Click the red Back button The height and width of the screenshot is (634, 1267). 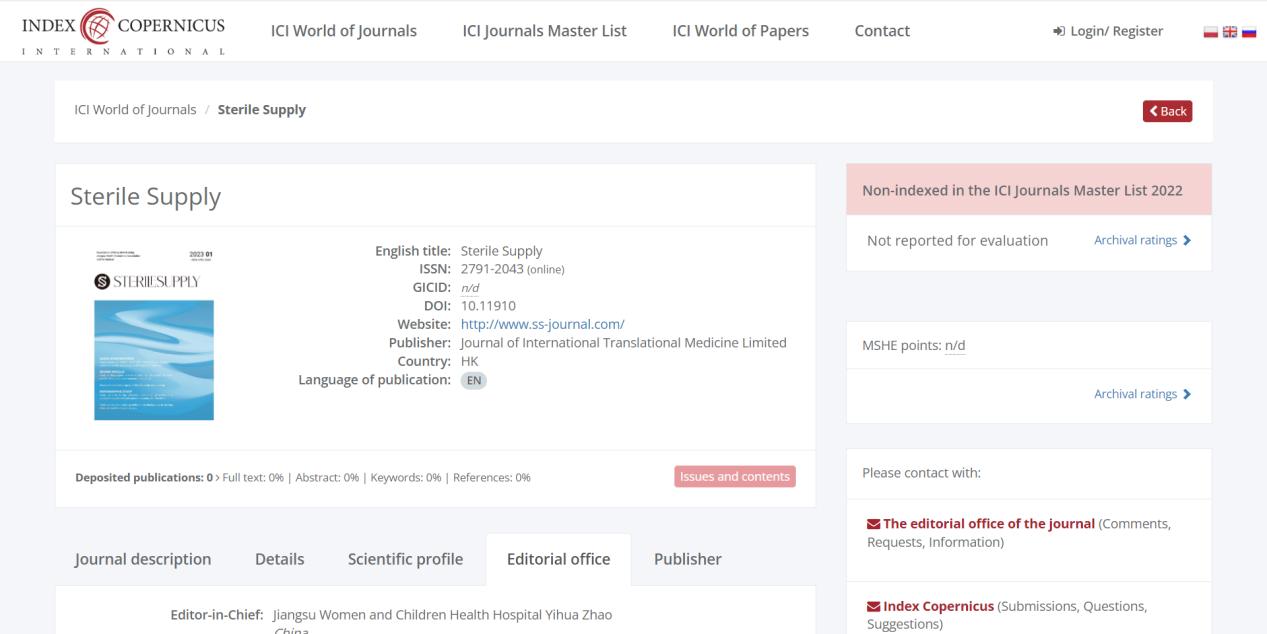tap(1168, 111)
